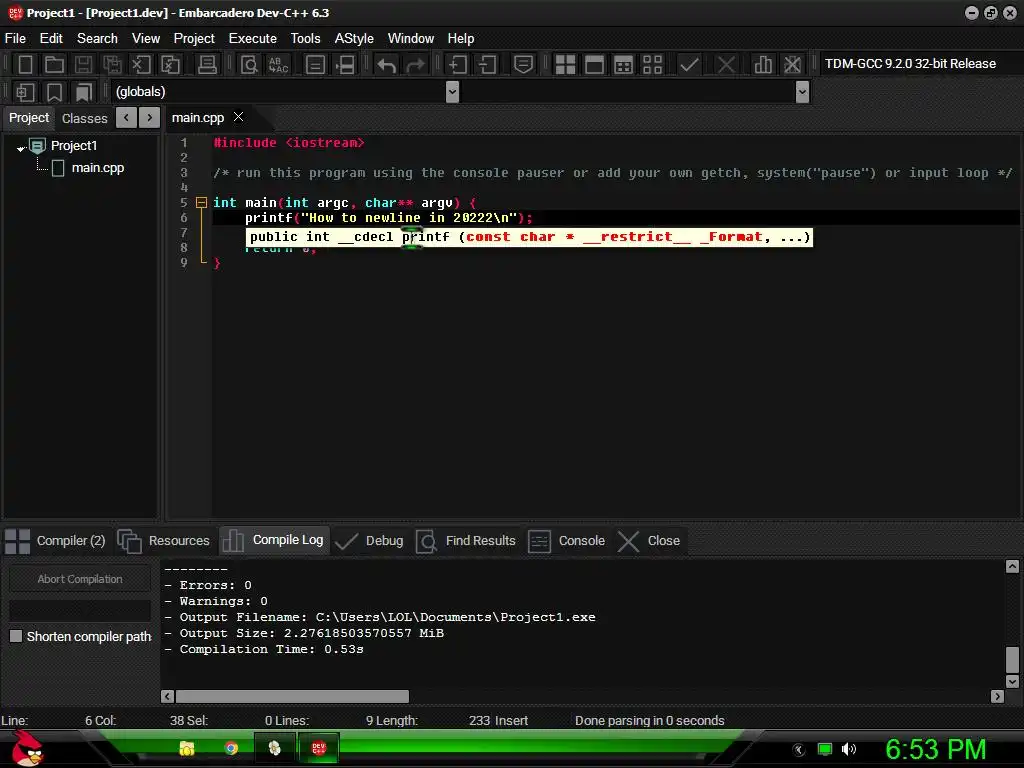
Task: Open a project or file via folder icon
Action: pos(54,65)
